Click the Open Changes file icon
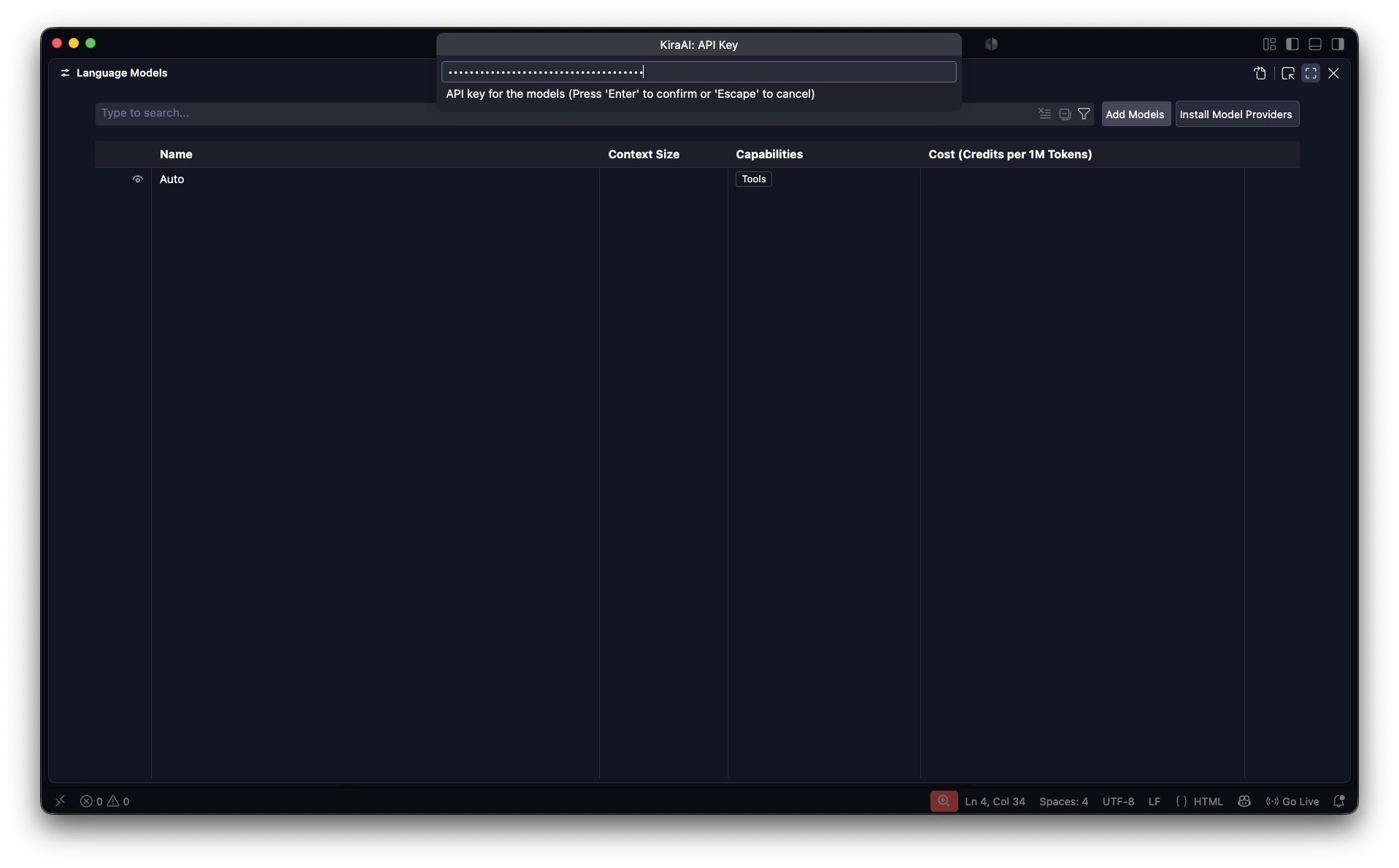 coord(1260,73)
